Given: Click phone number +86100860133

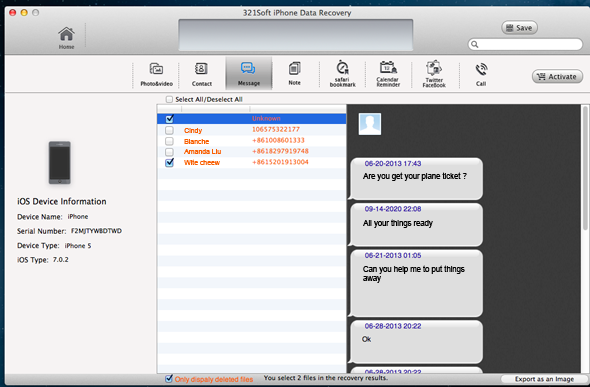Looking at the screenshot, I should [x=278, y=140].
